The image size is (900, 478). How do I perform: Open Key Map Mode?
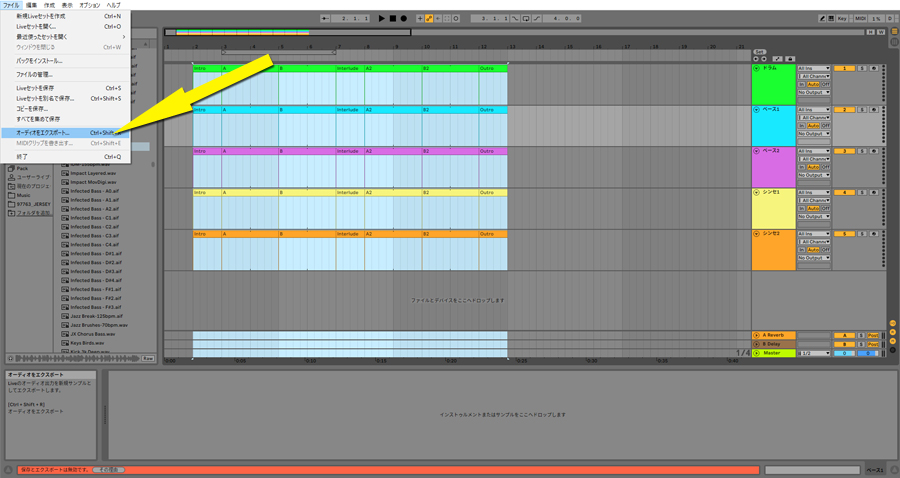click(841, 18)
